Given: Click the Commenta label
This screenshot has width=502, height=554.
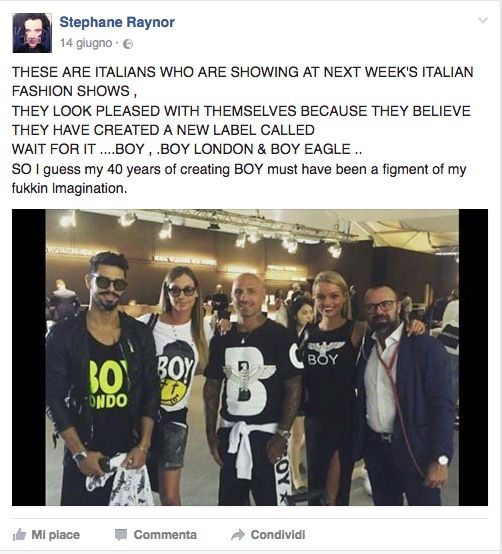Looking at the screenshot, I should point(165,535).
